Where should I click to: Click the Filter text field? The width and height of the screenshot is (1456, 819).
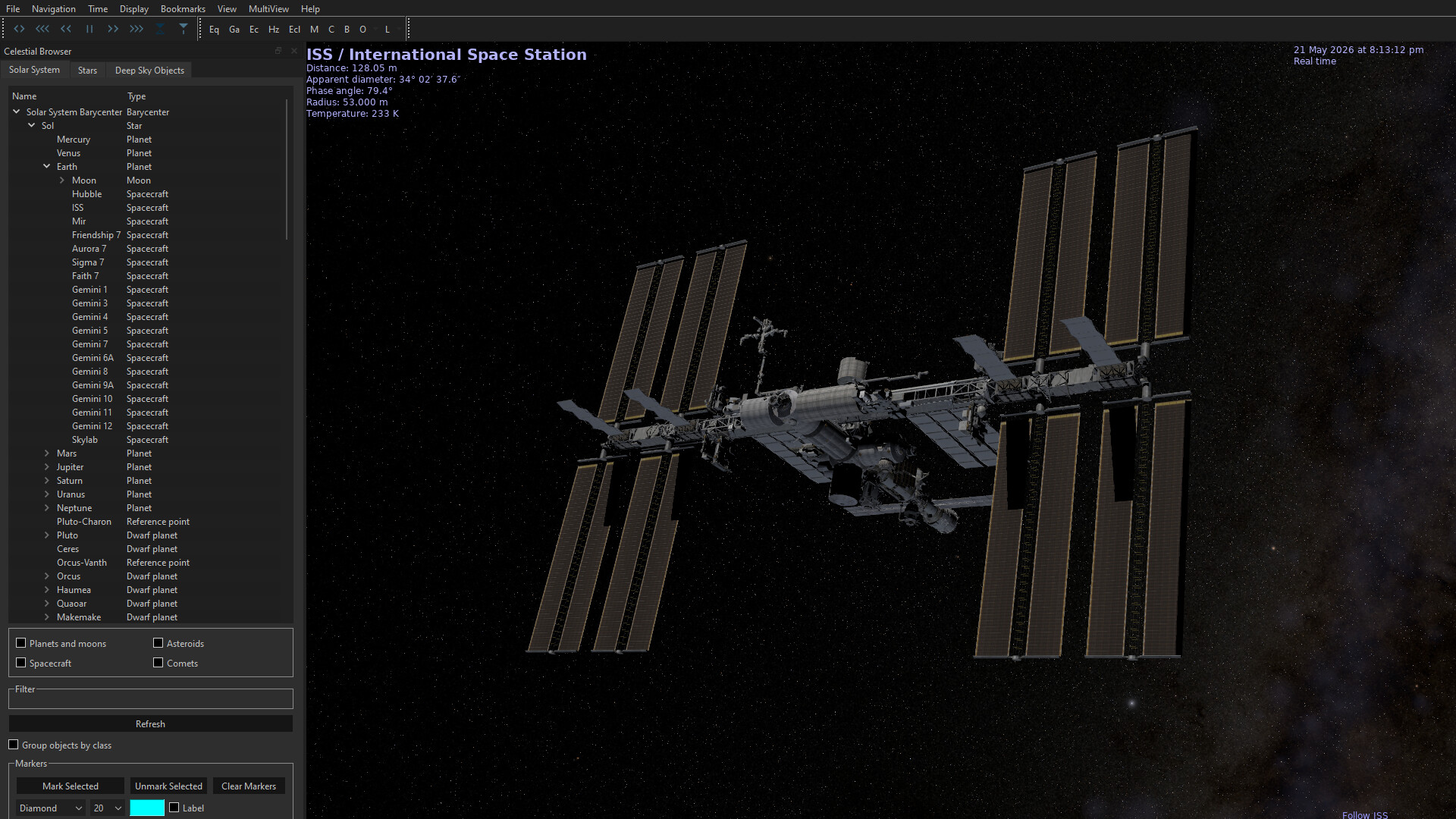(150, 699)
